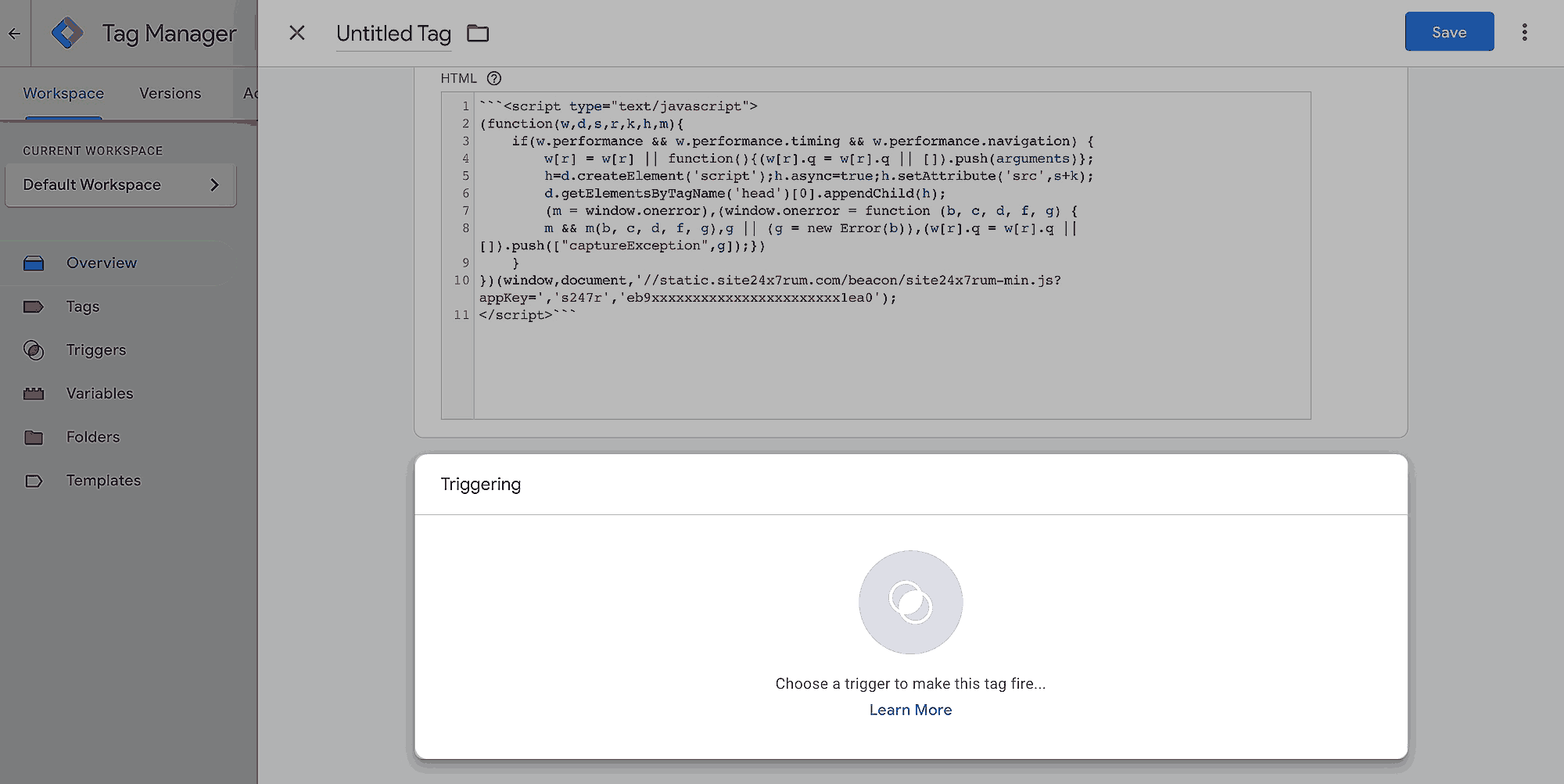1564x784 pixels.
Task: Open Overview from the sidebar
Action: coord(102,263)
